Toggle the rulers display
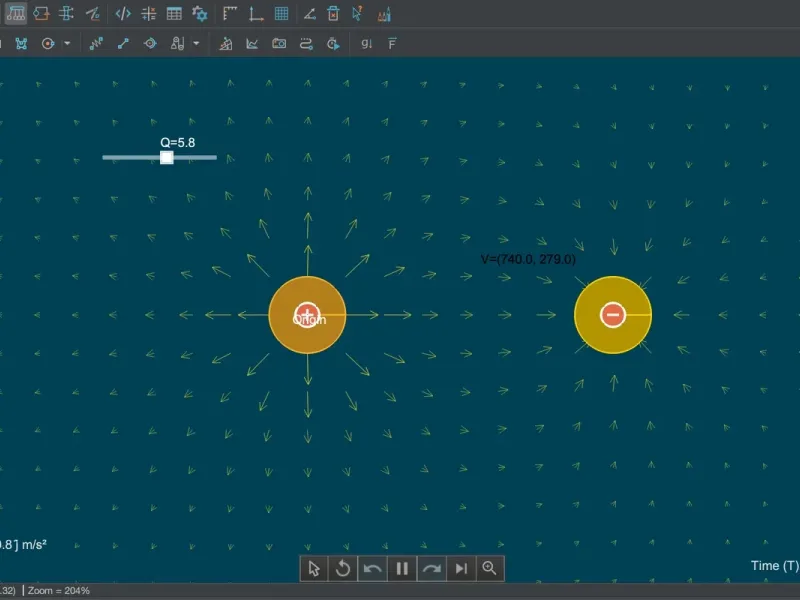The image size is (800, 600). [230, 14]
